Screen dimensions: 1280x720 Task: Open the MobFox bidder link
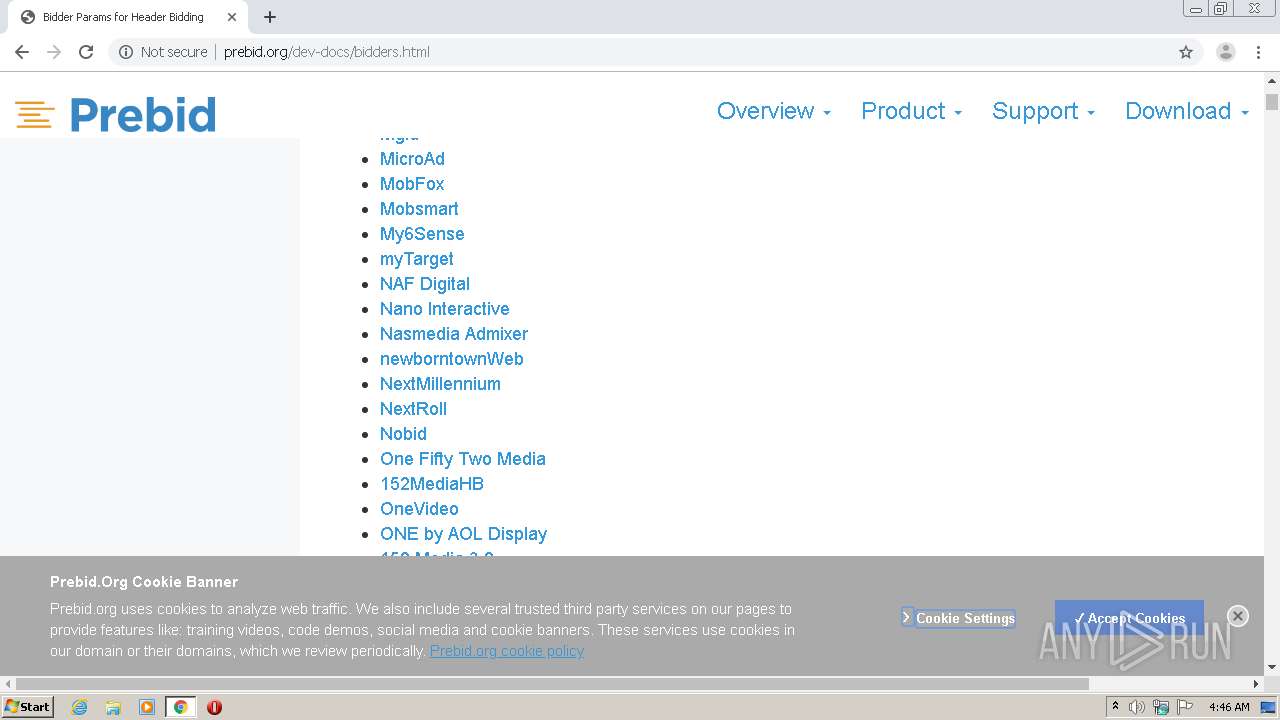(x=412, y=184)
